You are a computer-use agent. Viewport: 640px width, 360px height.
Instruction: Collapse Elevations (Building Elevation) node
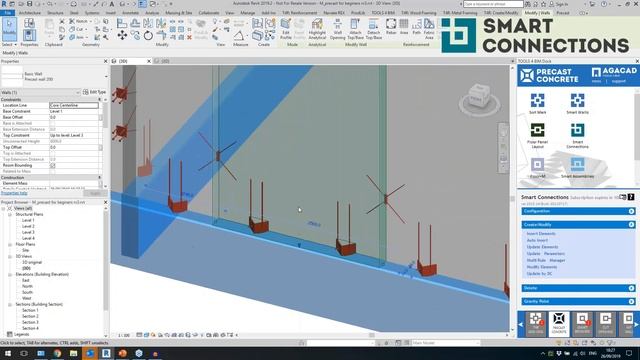point(10,274)
